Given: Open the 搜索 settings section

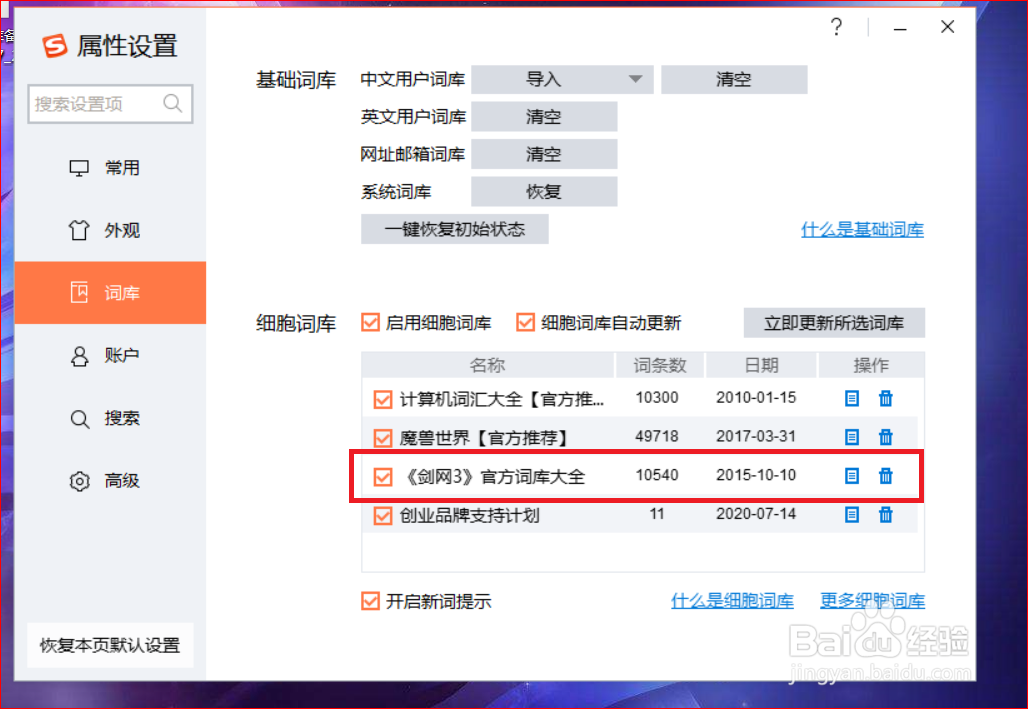Looking at the screenshot, I should coord(110,418).
